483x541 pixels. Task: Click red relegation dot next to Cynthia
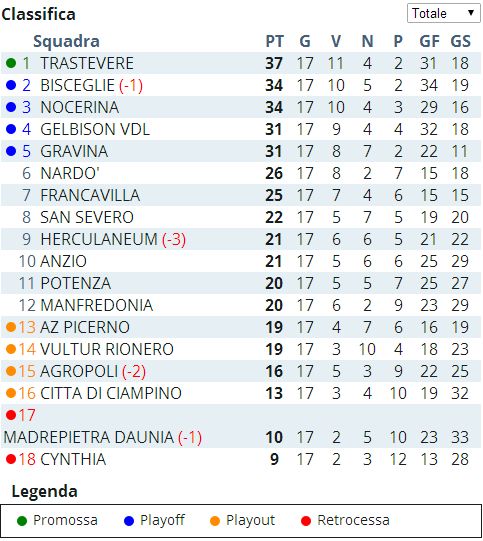point(11,459)
